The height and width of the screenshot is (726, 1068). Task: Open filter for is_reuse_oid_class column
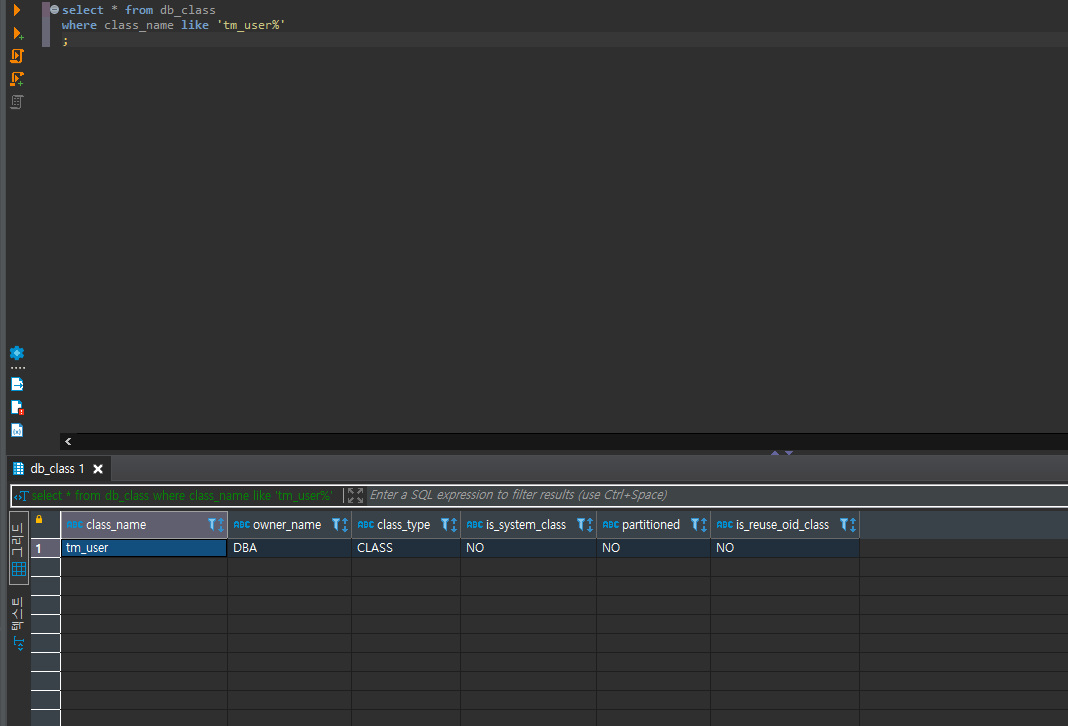pyautogui.click(x=844, y=524)
